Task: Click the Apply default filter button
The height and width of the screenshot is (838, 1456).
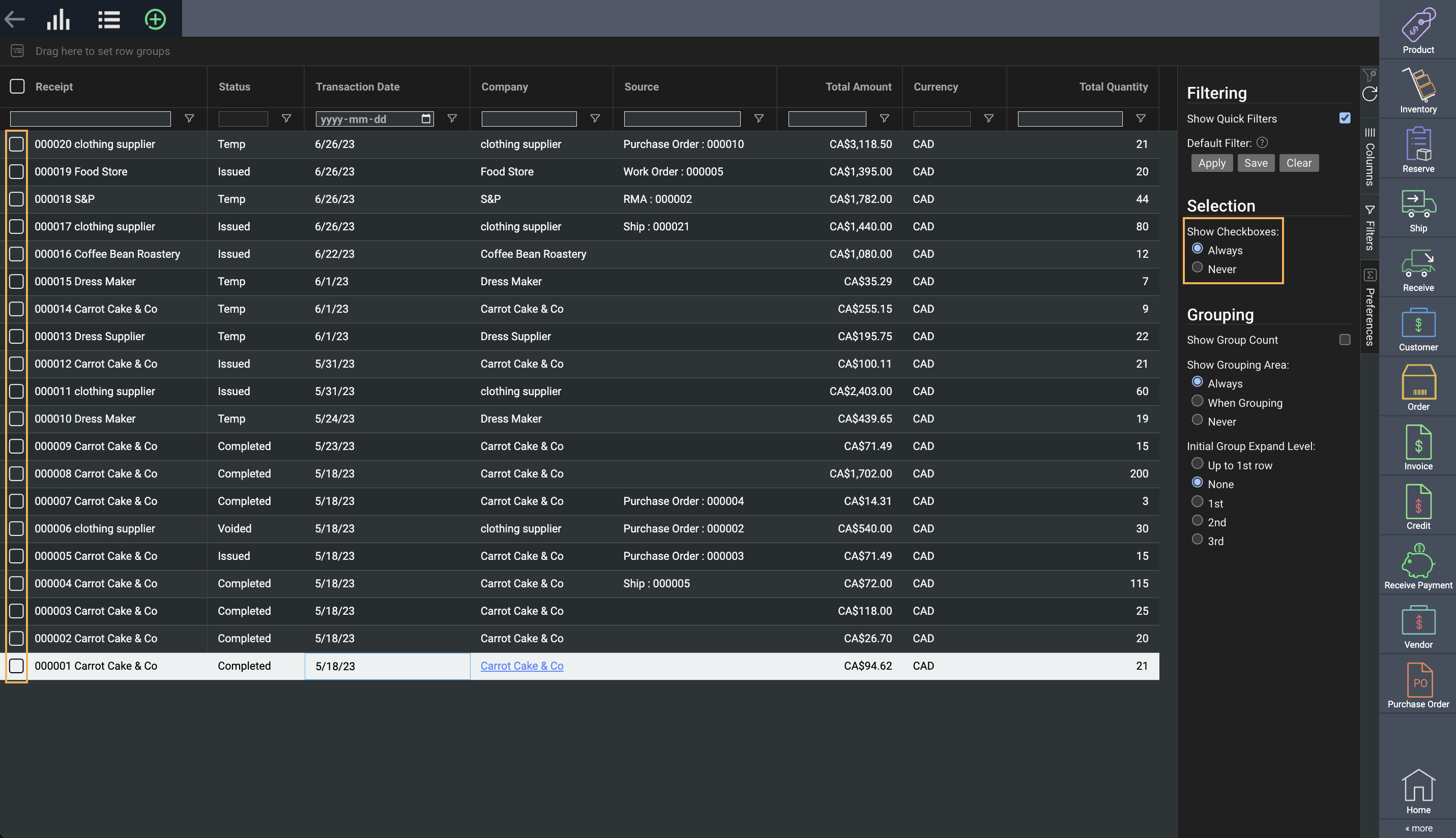Action: pos(1211,163)
